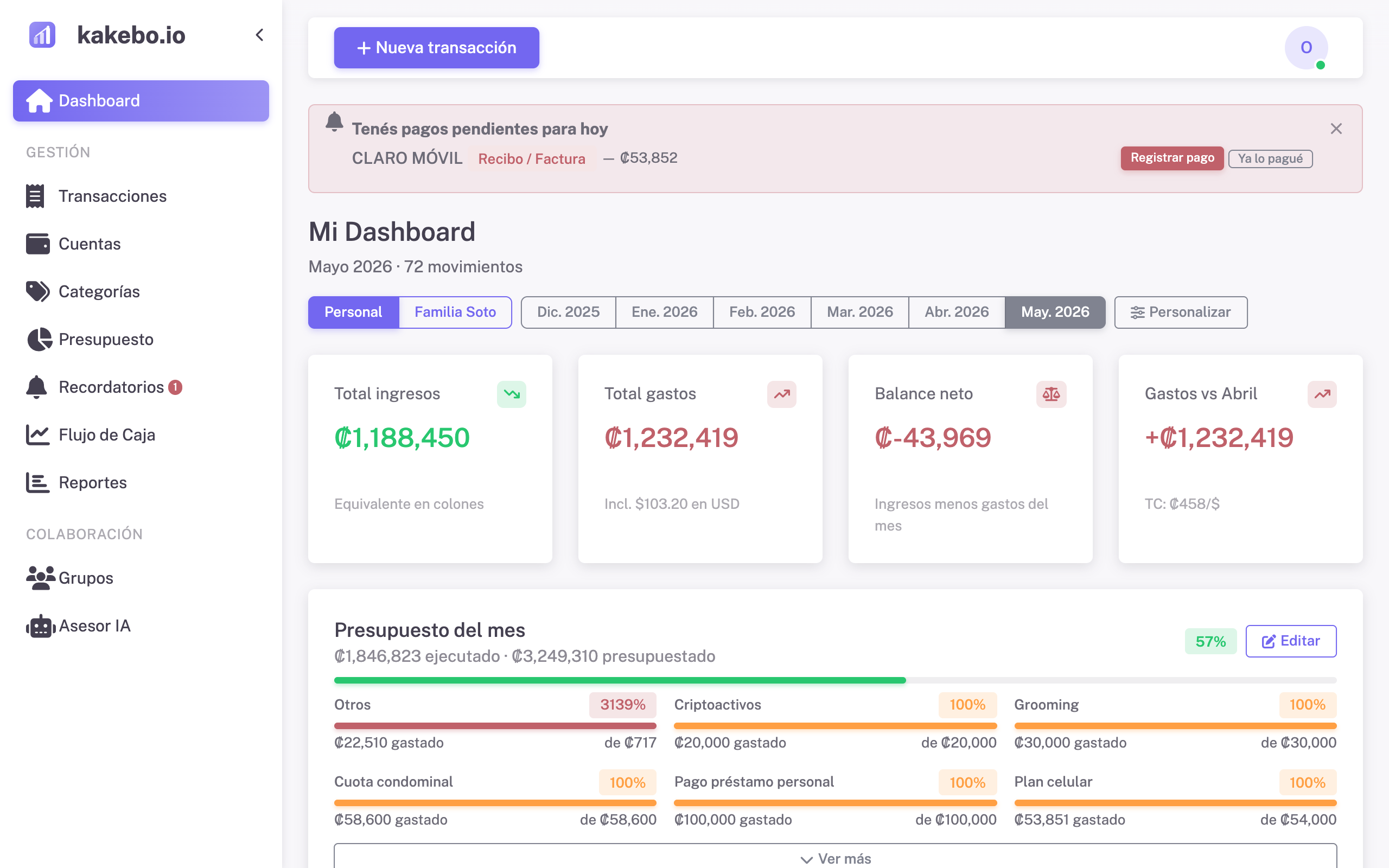Open the user avatar menu
Screen dimensions: 1389x868
[x=1307, y=48]
